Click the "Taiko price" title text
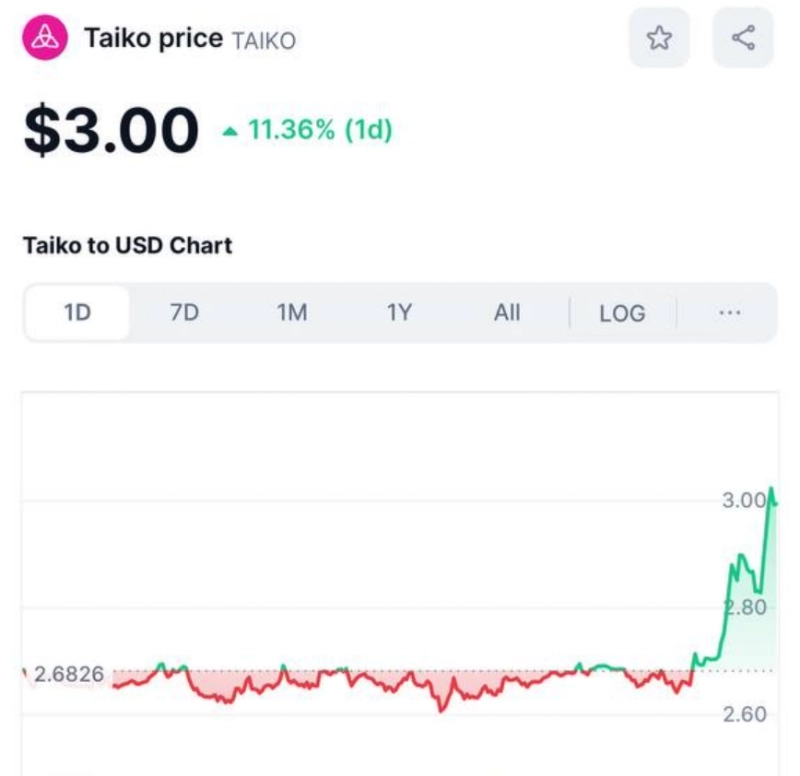The height and width of the screenshot is (776, 800). click(153, 39)
